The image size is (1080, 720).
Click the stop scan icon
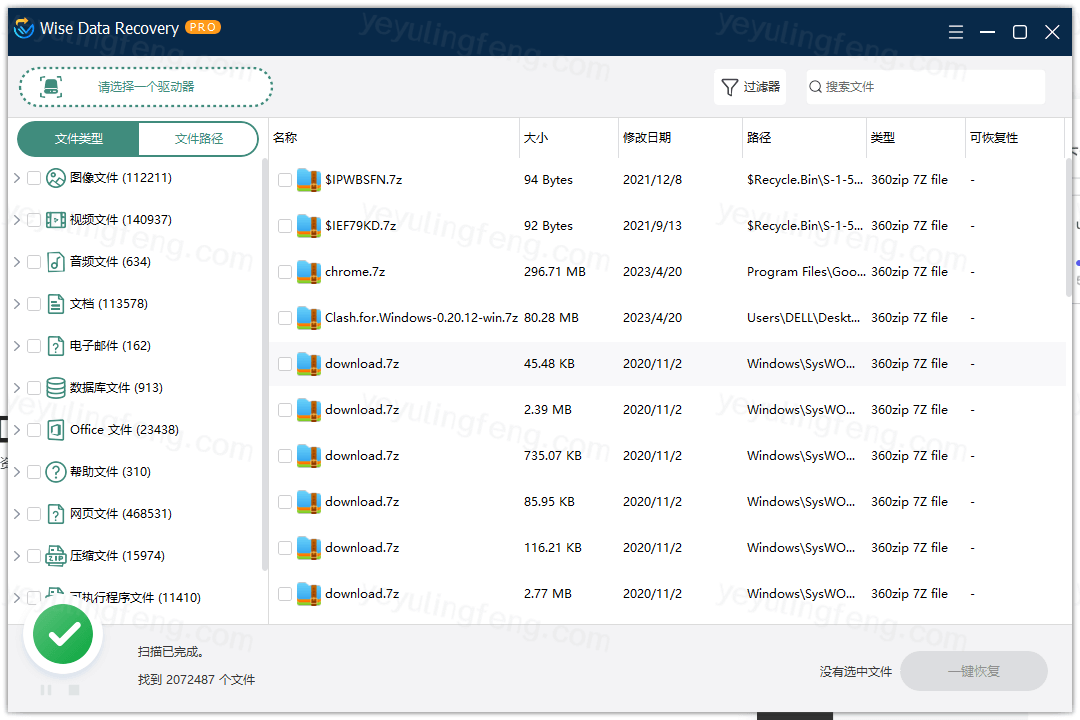pyautogui.click(x=74, y=690)
